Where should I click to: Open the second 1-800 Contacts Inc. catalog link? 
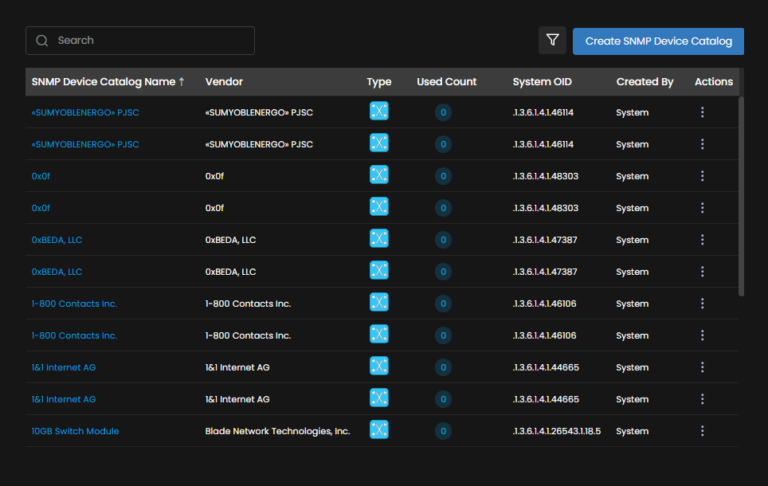74,336
